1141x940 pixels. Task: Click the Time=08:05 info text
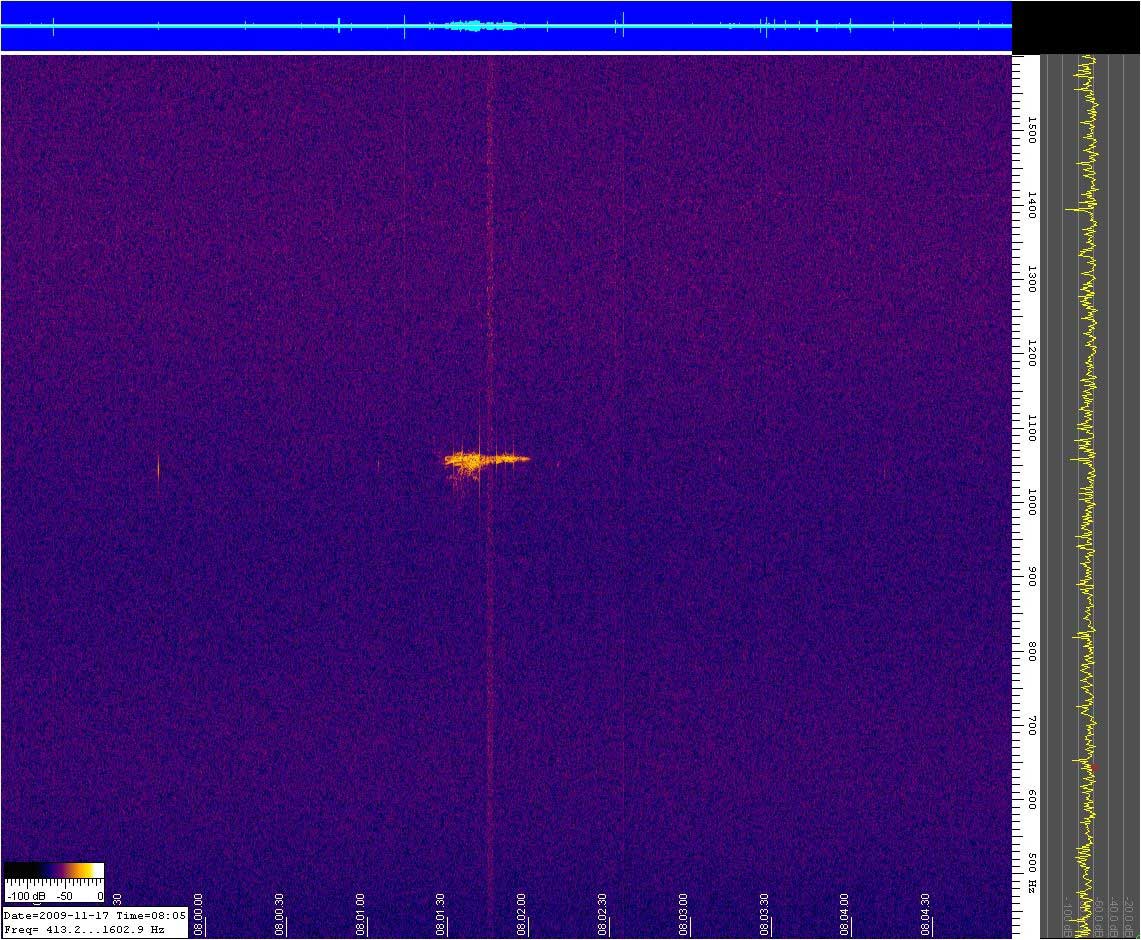[x=151, y=915]
